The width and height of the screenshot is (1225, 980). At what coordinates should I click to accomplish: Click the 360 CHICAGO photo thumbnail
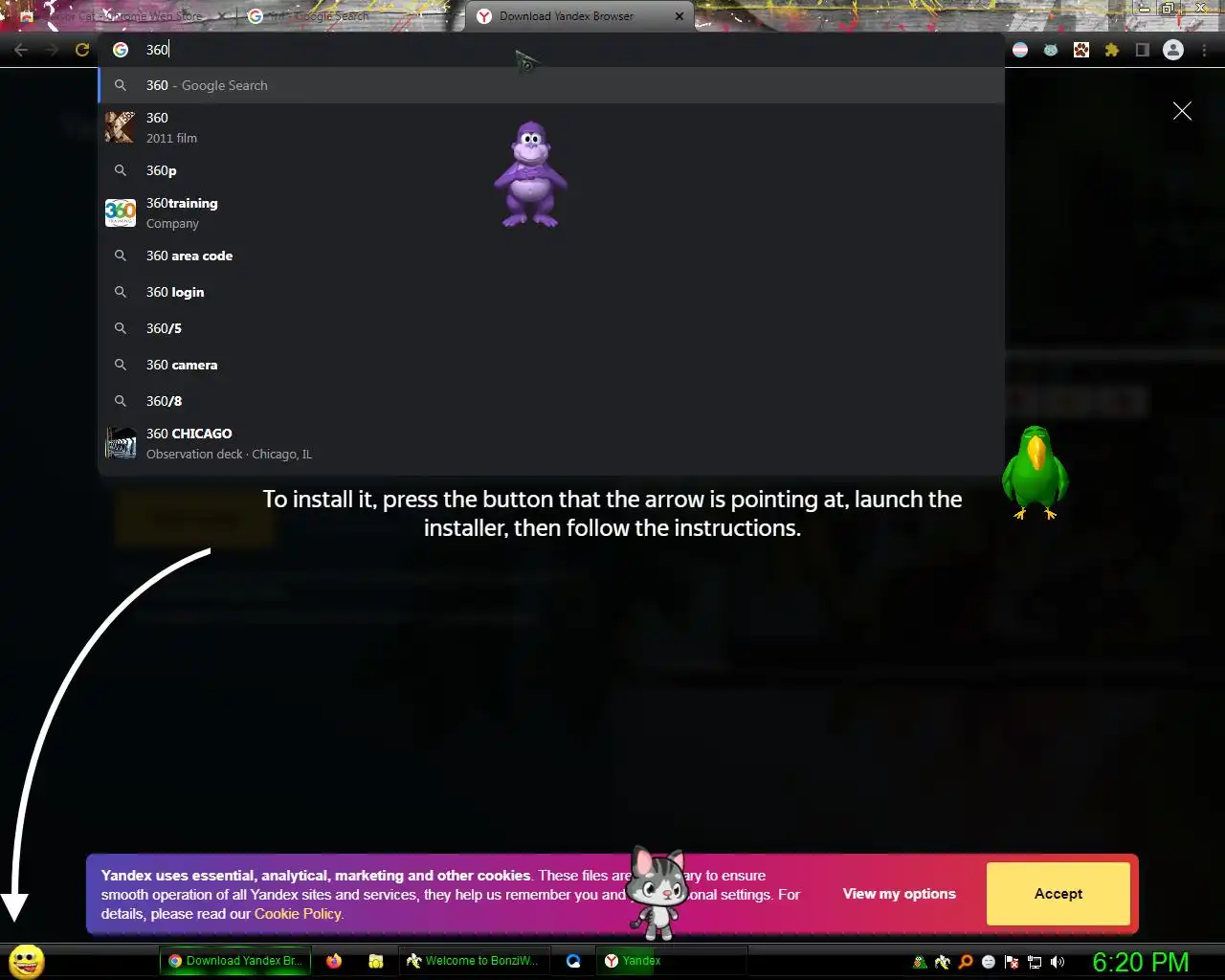121,443
